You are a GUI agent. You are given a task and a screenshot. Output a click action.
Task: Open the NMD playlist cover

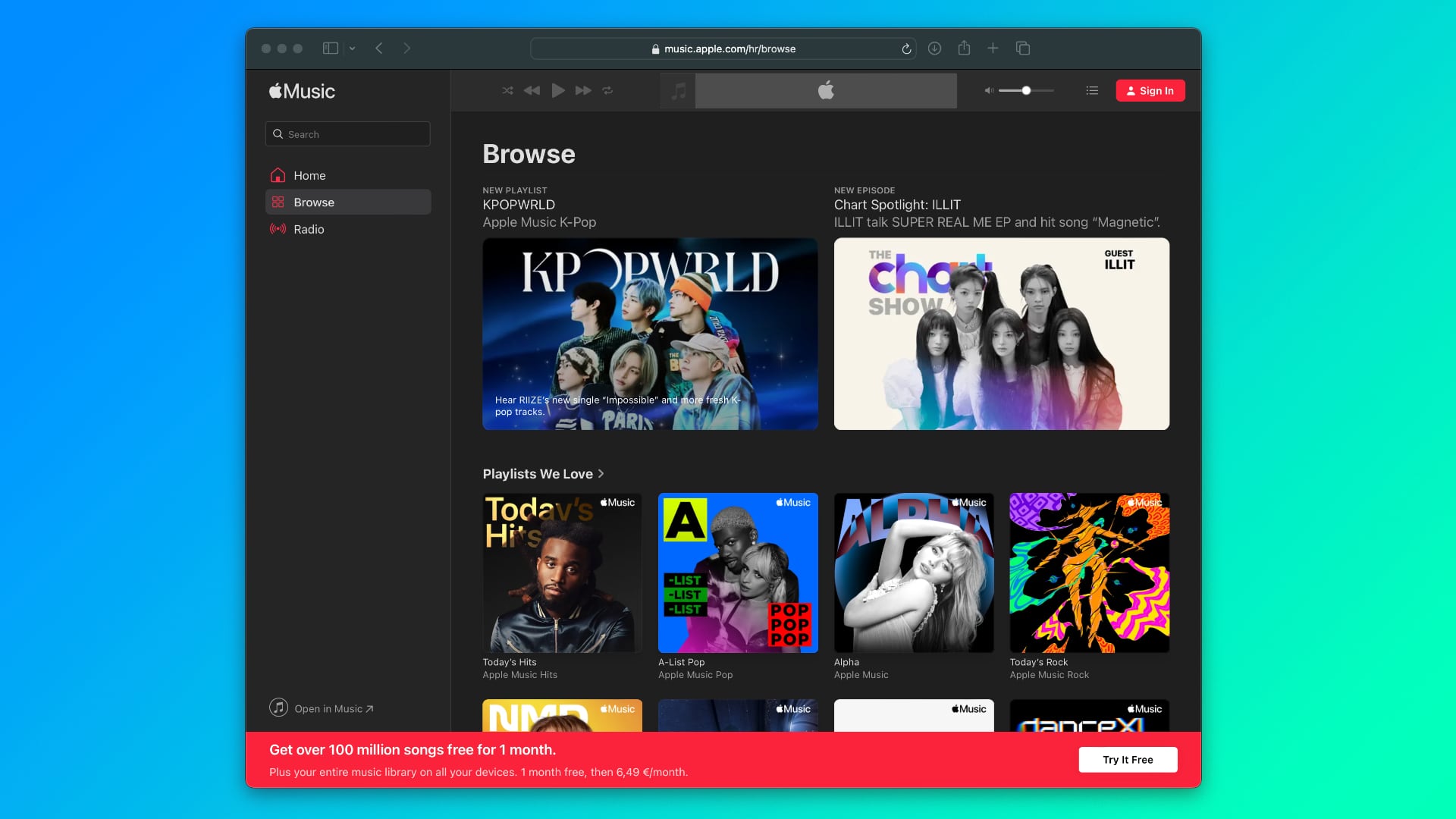563,716
